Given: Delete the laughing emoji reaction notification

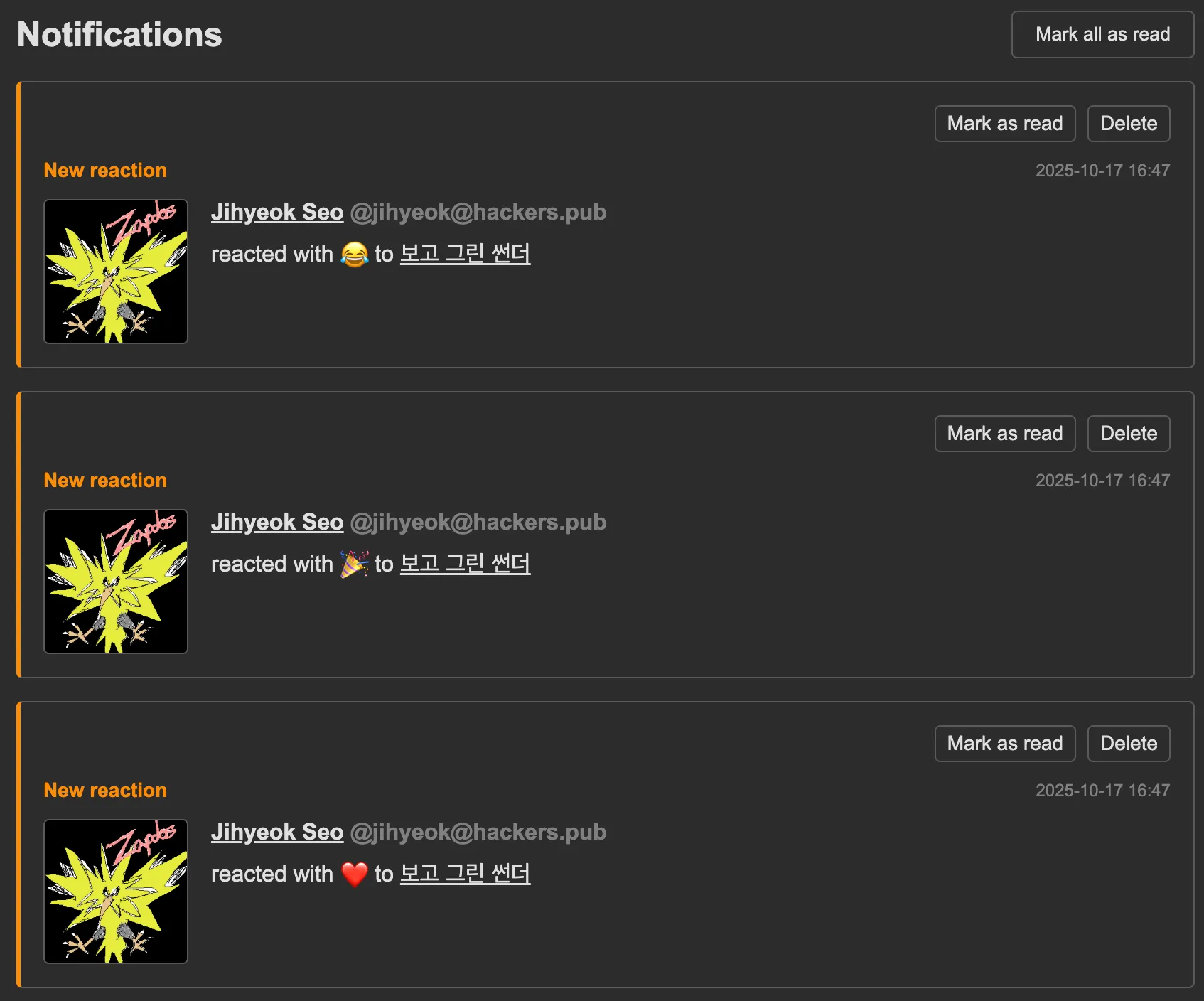Looking at the screenshot, I should (x=1128, y=124).
